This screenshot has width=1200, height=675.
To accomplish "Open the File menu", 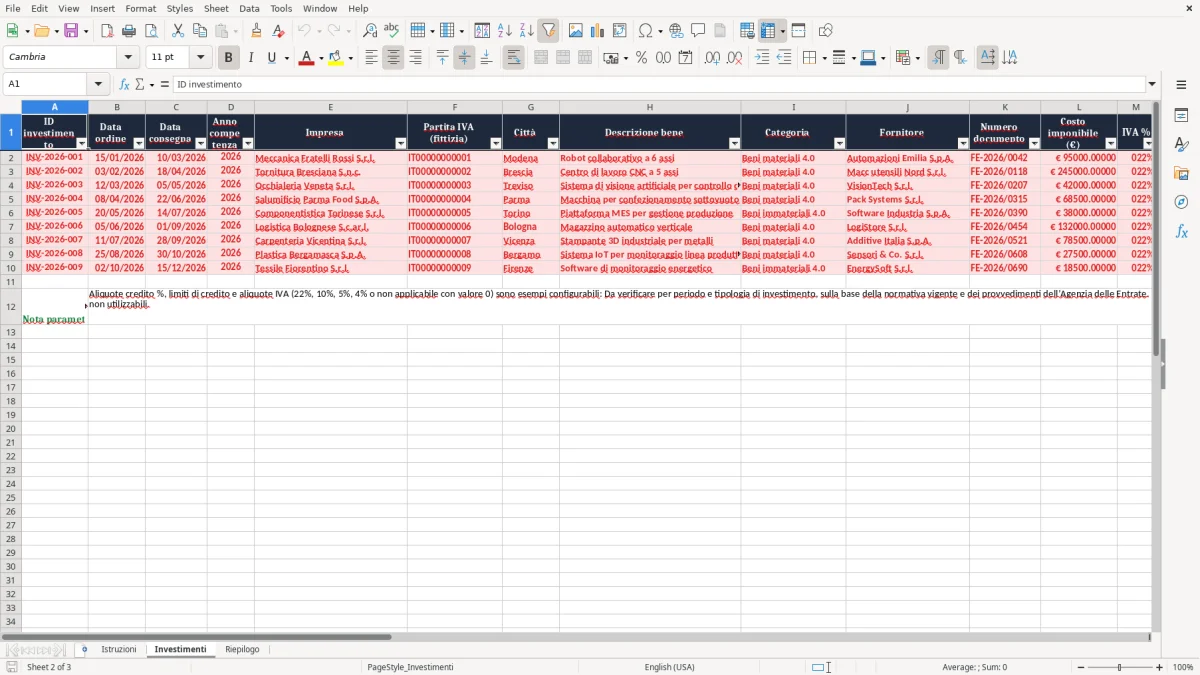I will (x=13, y=8).
